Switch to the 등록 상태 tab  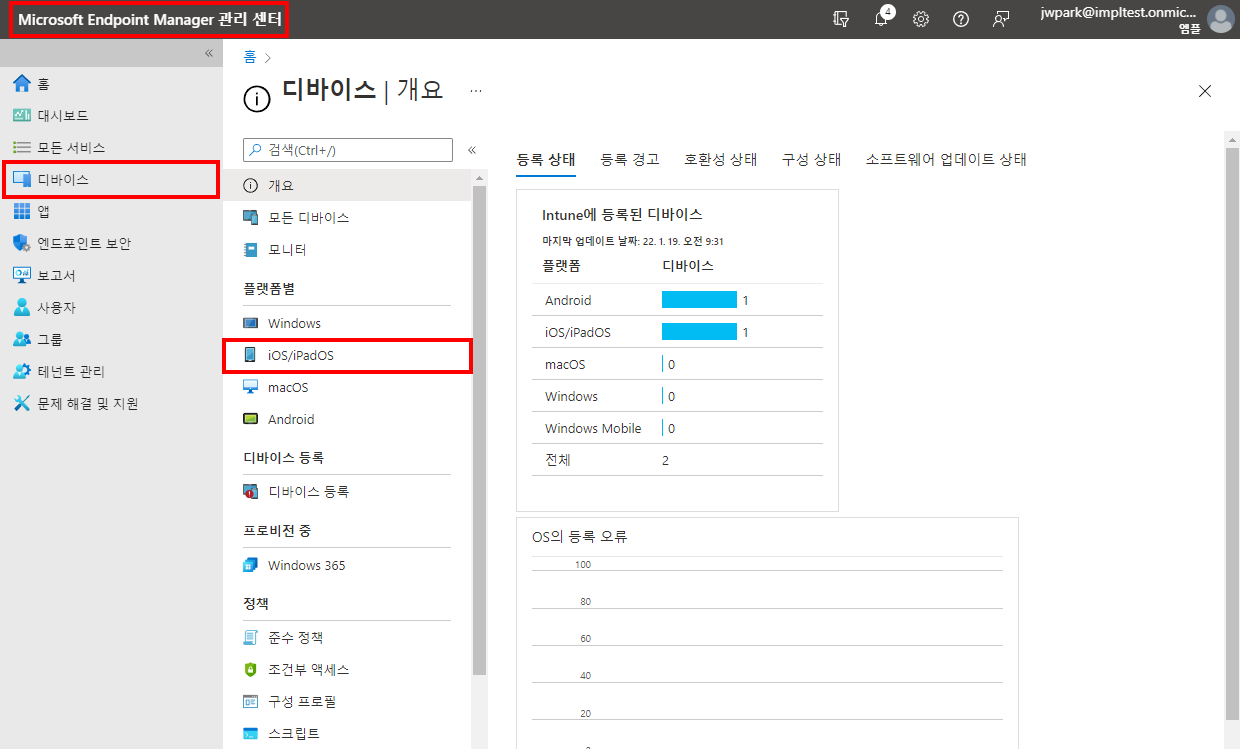coord(546,159)
